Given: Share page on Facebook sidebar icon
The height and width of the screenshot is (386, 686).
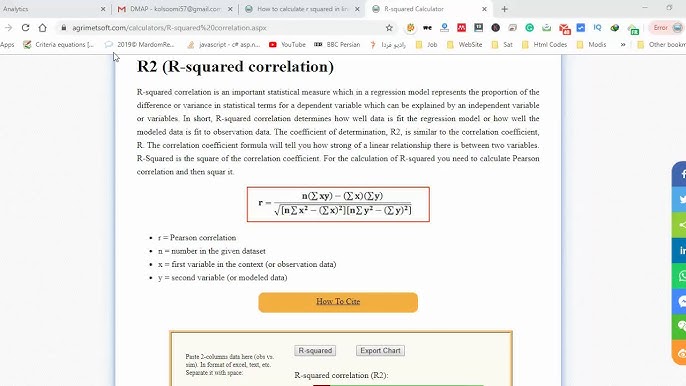Looking at the screenshot, I should pyautogui.click(x=679, y=174).
